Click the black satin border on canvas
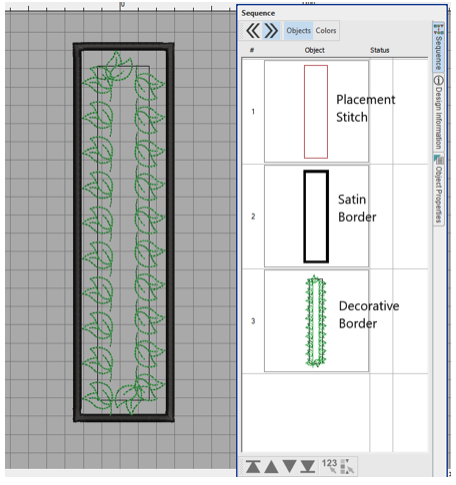456x485 pixels. (x=77, y=233)
